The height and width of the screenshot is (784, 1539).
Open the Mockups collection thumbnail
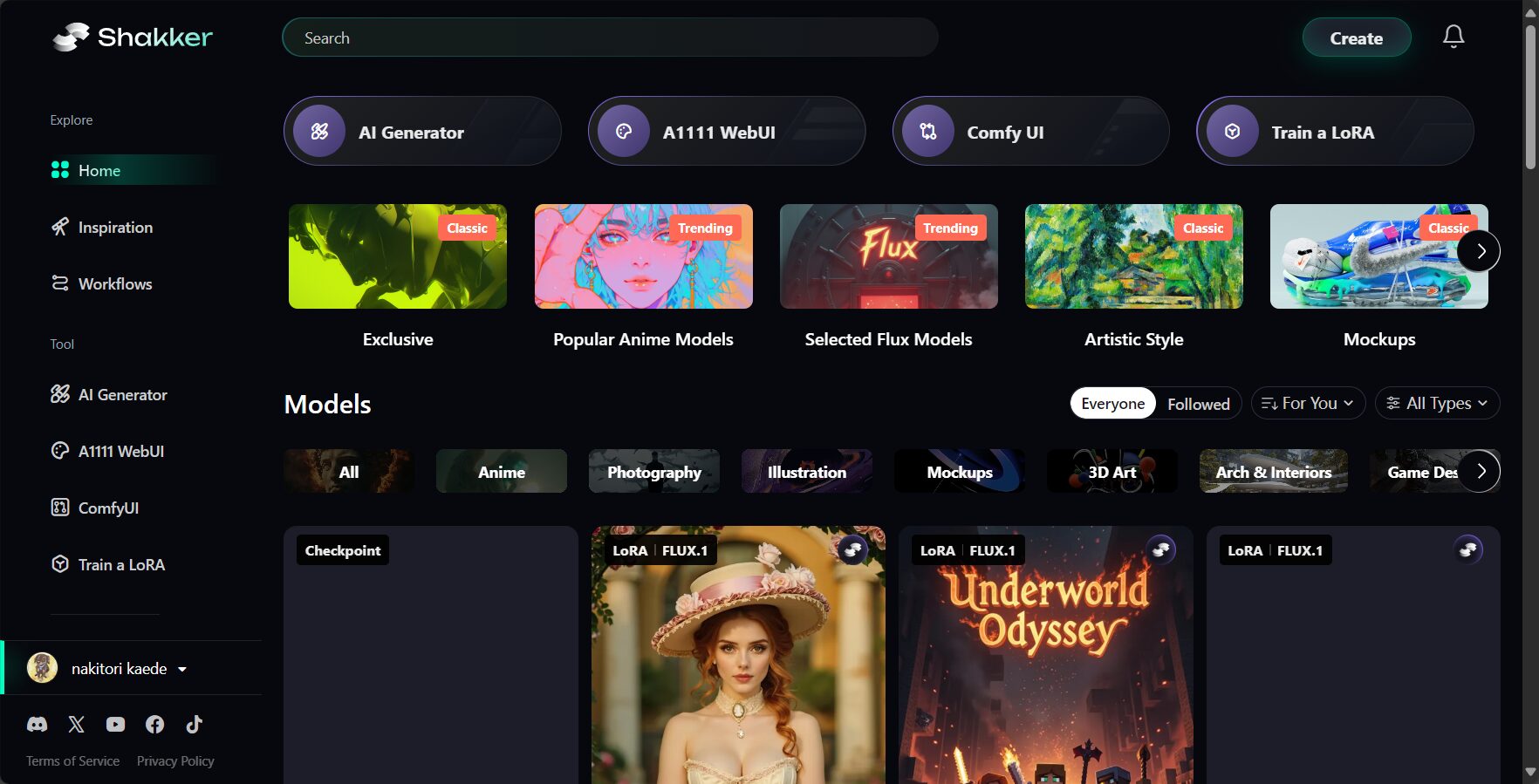(x=1378, y=256)
